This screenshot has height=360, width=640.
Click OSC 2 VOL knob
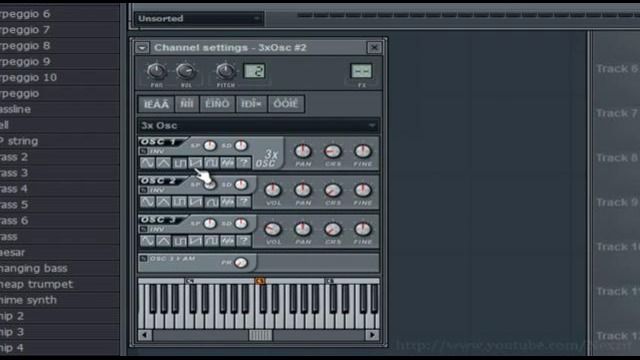273,190
